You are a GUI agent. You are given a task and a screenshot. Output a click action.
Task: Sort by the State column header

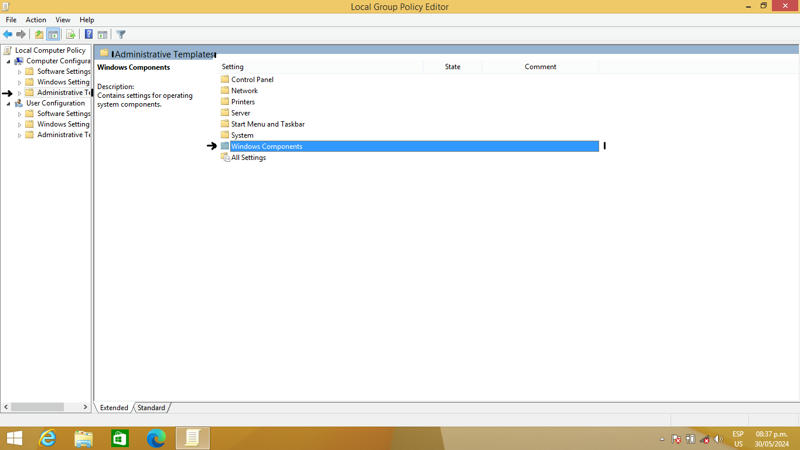coord(453,67)
